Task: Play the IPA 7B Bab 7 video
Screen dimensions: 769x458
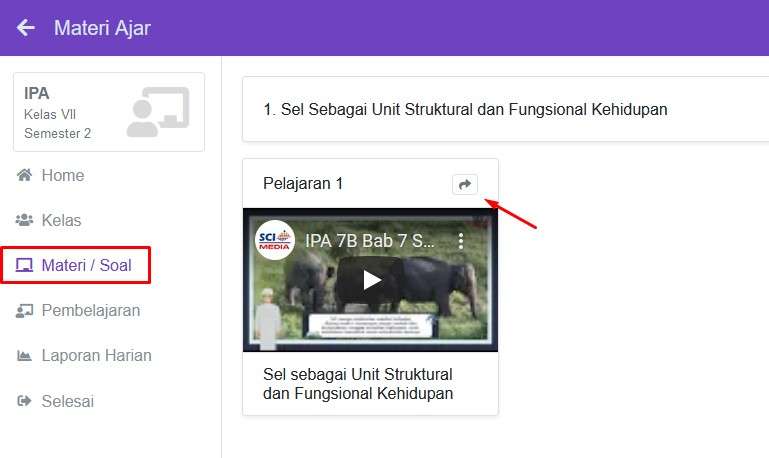Action: coord(371,279)
